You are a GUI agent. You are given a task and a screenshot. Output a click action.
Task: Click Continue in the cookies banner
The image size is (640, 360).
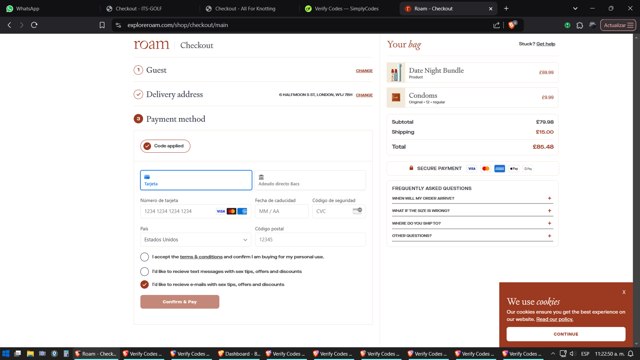pyautogui.click(x=566, y=334)
